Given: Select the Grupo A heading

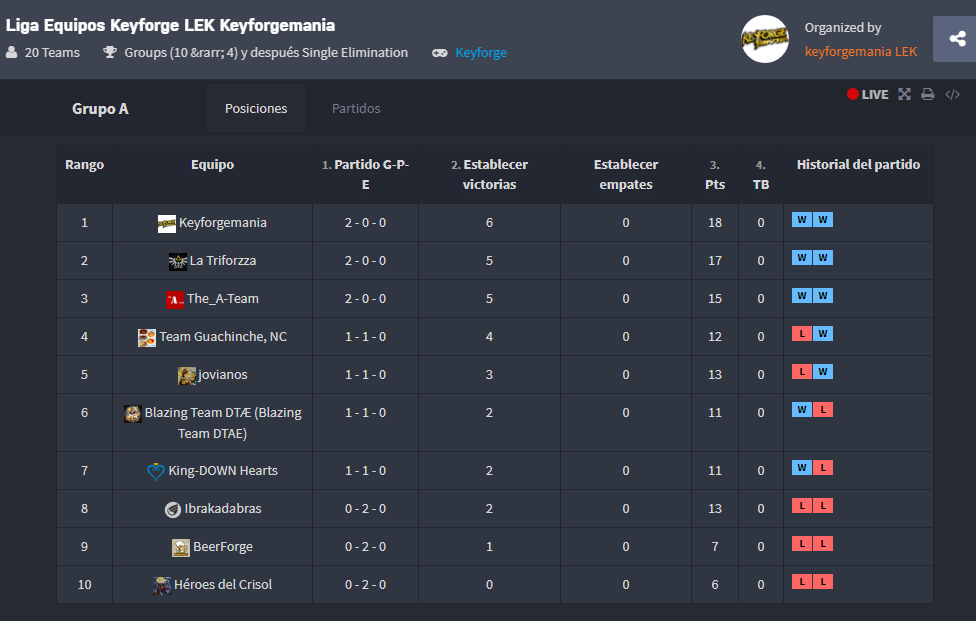Looking at the screenshot, I should pyautogui.click(x=100, y=109).
